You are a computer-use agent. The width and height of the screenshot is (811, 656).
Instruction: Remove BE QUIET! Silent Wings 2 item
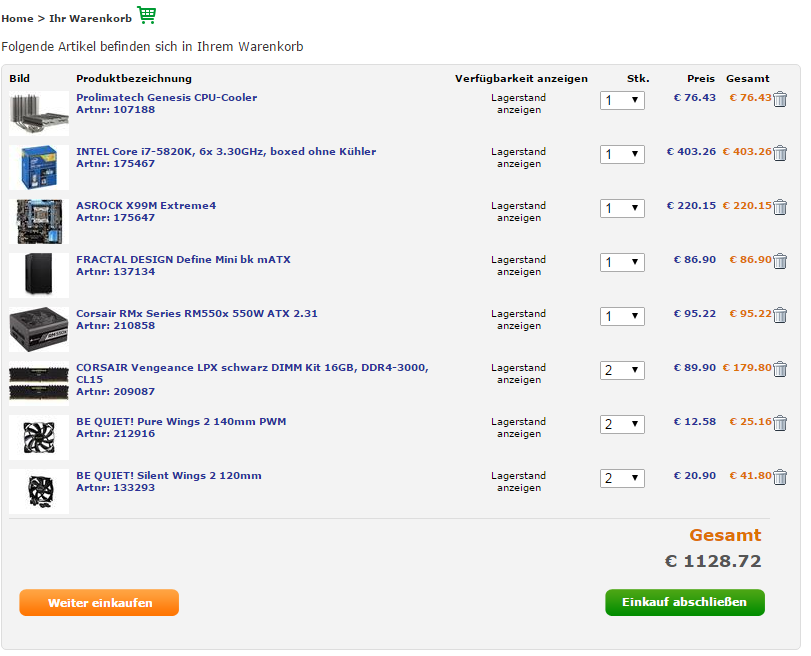tap(780, 477)
